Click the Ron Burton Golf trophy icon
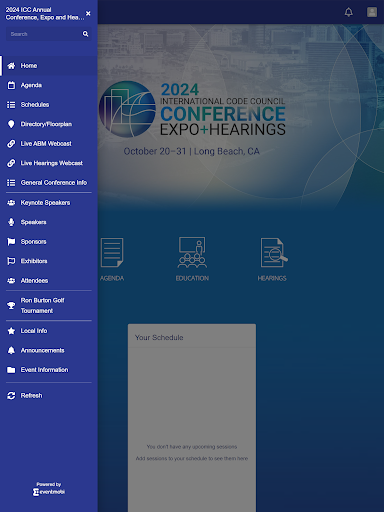The width and height of the screenshot is (384, 512). [x=11, y=305]
